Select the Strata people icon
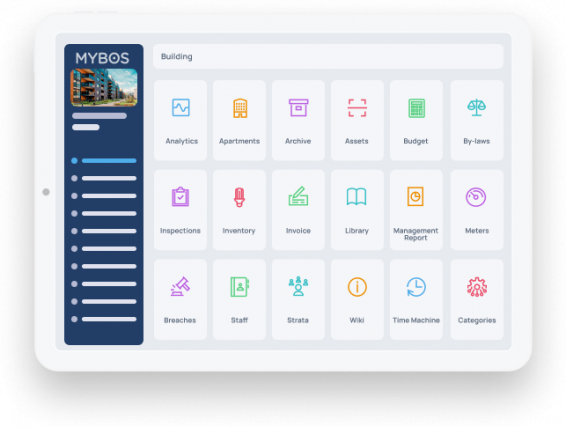This screenshot has height=427, width=566. [298, 286]
